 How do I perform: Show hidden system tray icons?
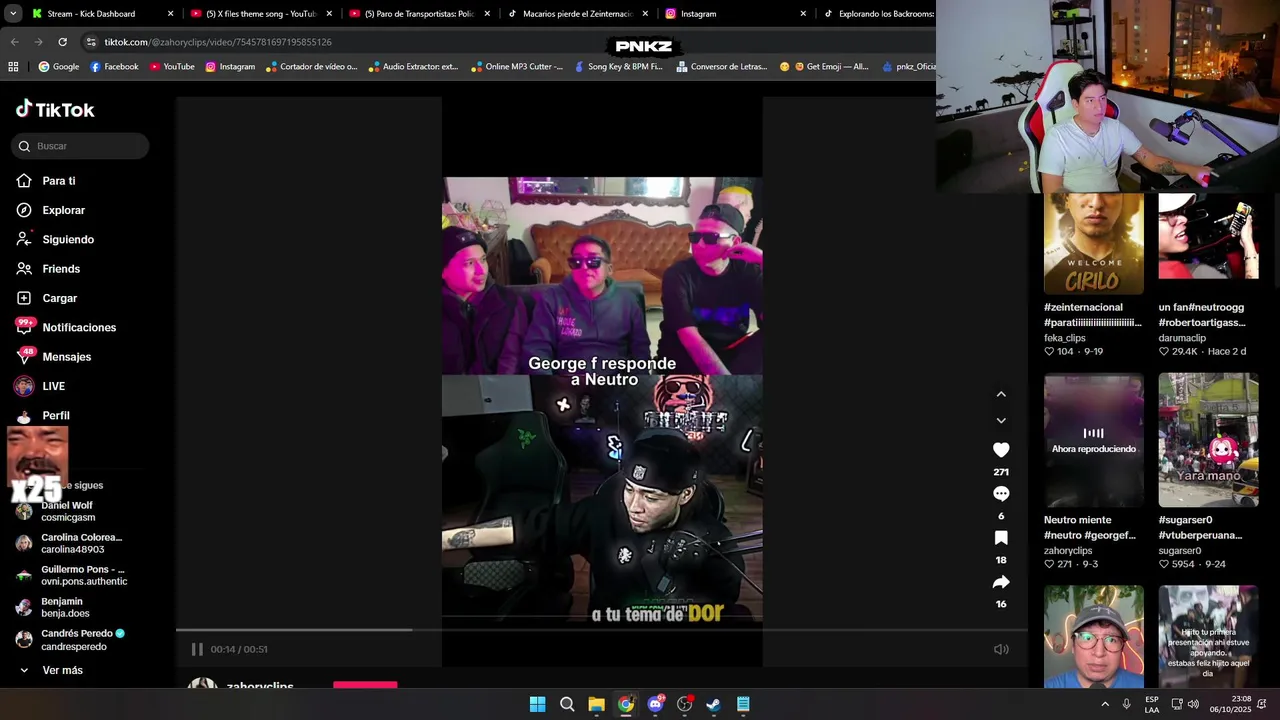[x=1105, y=704]
